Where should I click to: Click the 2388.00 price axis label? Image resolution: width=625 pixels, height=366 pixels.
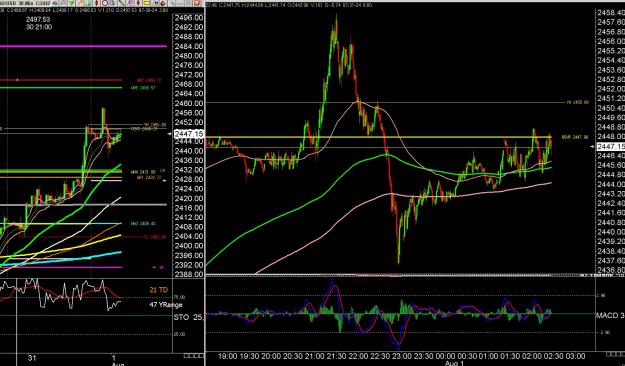tap(189, 274)
